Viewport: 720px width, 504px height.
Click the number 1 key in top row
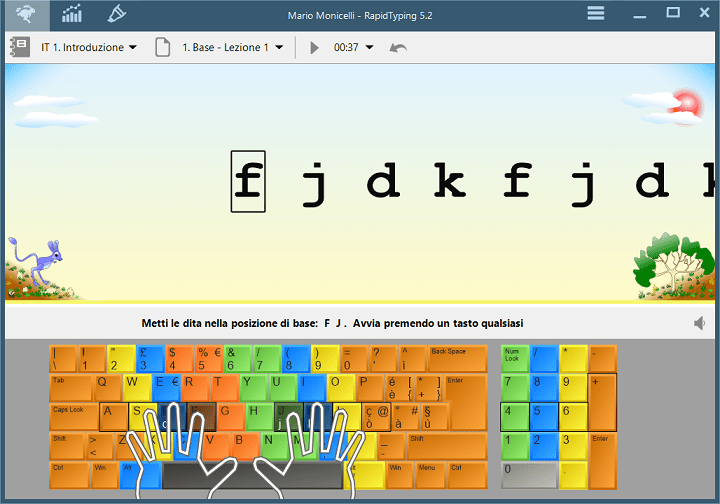click(92, 358)
